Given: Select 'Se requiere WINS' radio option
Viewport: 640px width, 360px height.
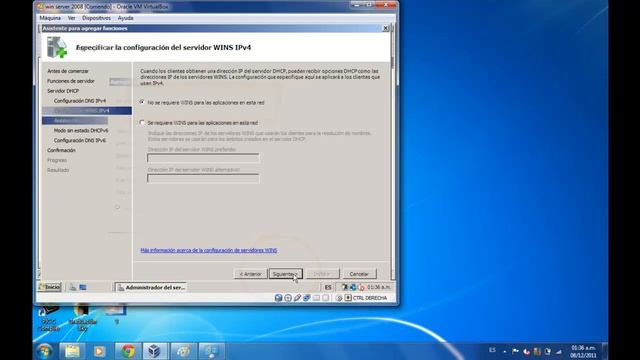Looking at the screenshot, I should pyautogui.click(x=142, y=122).
